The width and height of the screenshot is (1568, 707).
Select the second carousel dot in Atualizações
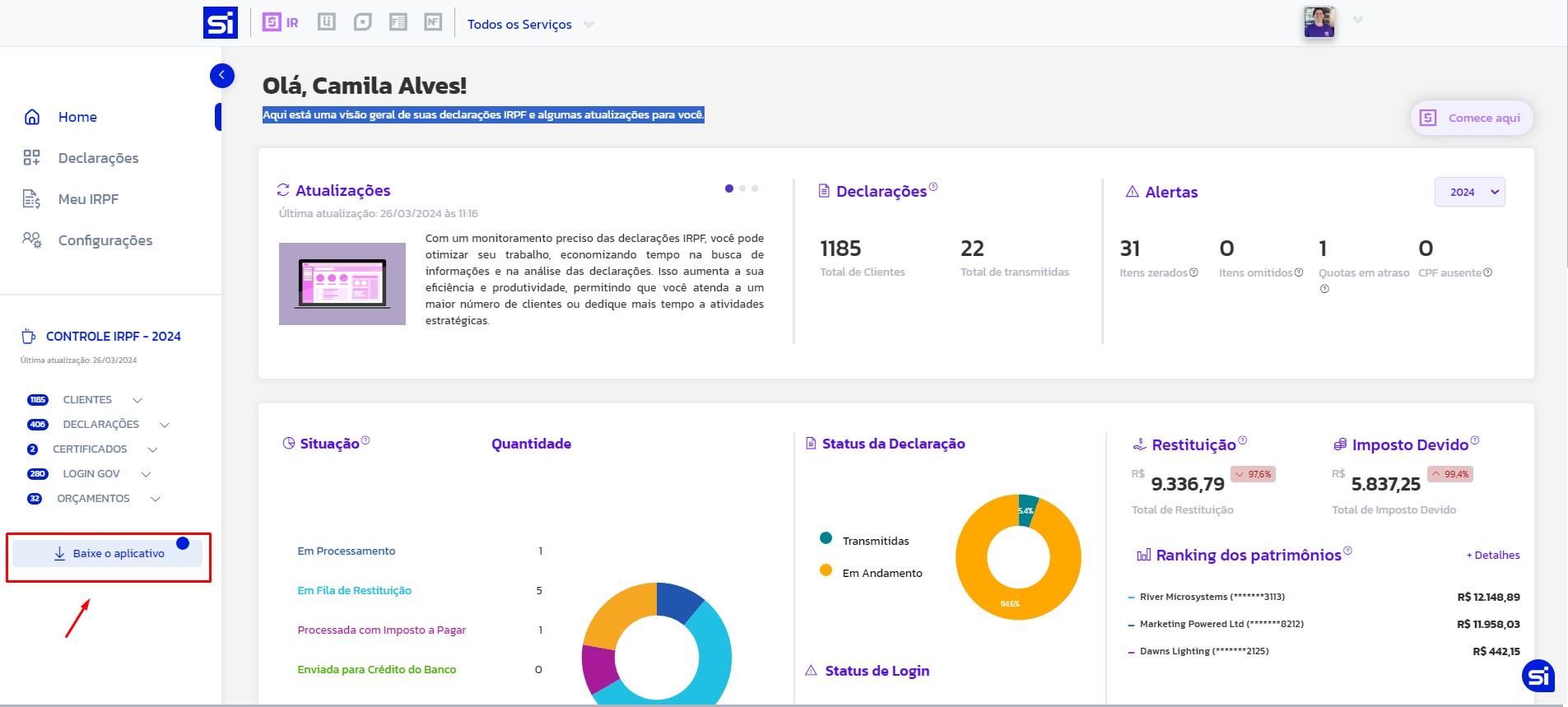point(742,188)
